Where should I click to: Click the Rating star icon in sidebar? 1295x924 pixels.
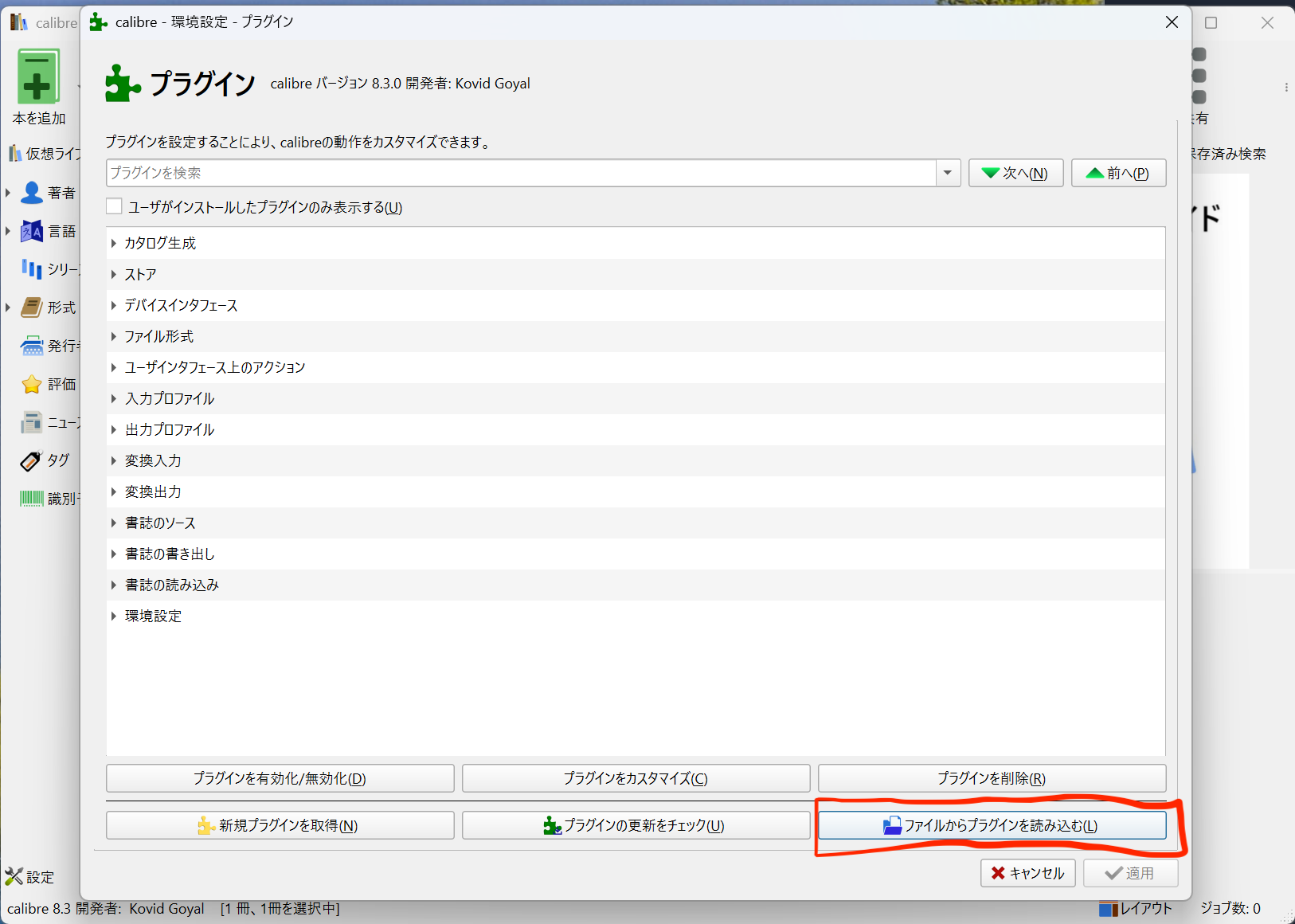tap(32, 385)
